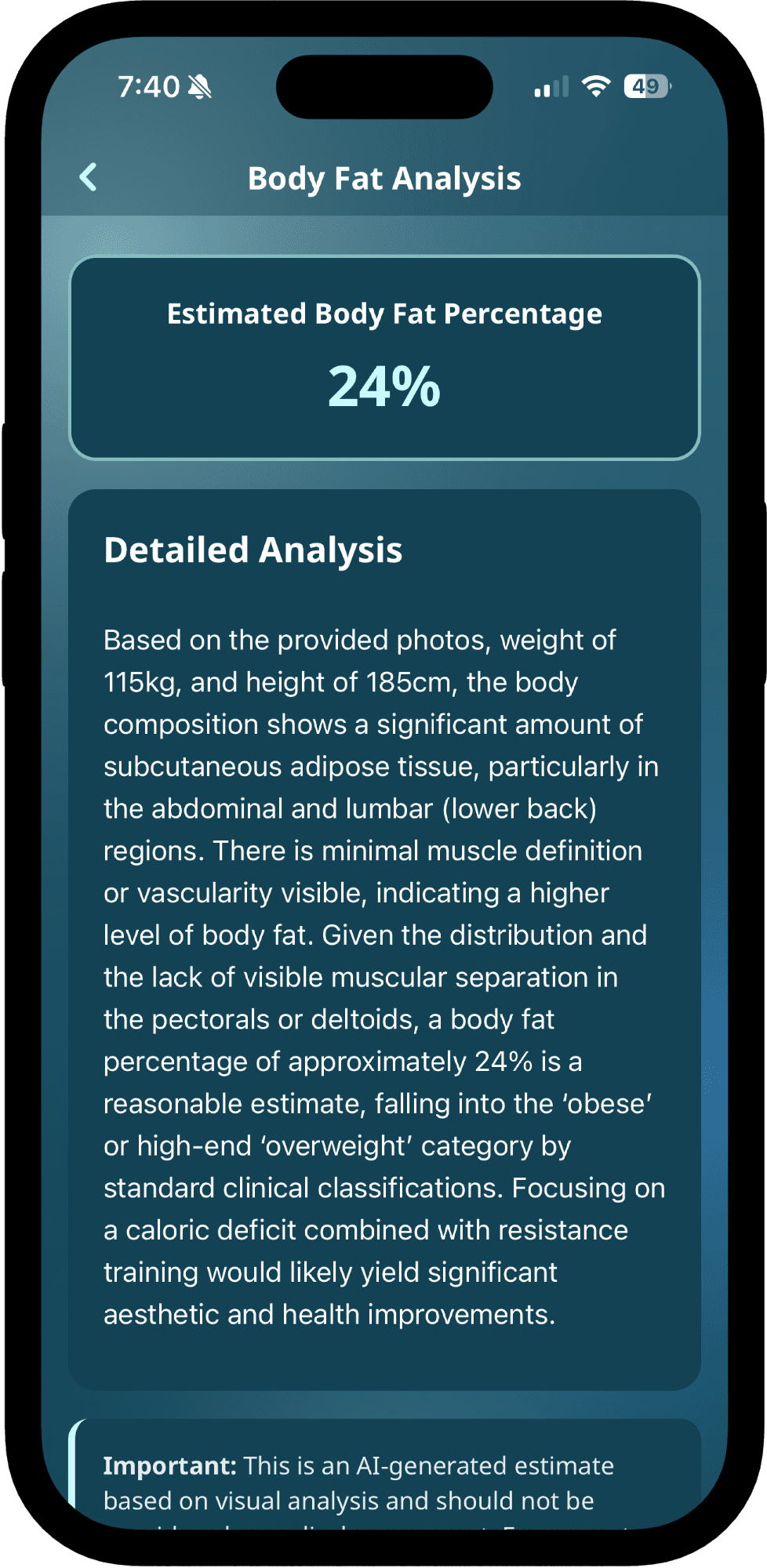Tap the battery level indicator
This screenshot has width=767, height=1568.
coord(647,86)
